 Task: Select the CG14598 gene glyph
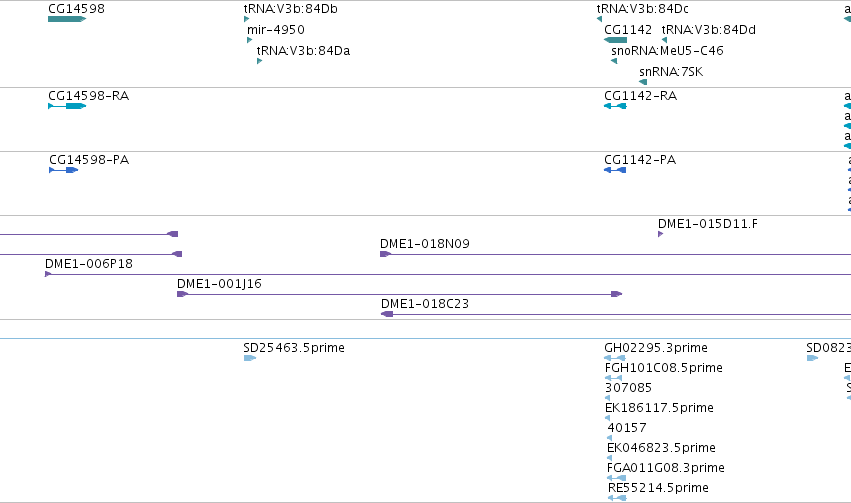[67, 19]
